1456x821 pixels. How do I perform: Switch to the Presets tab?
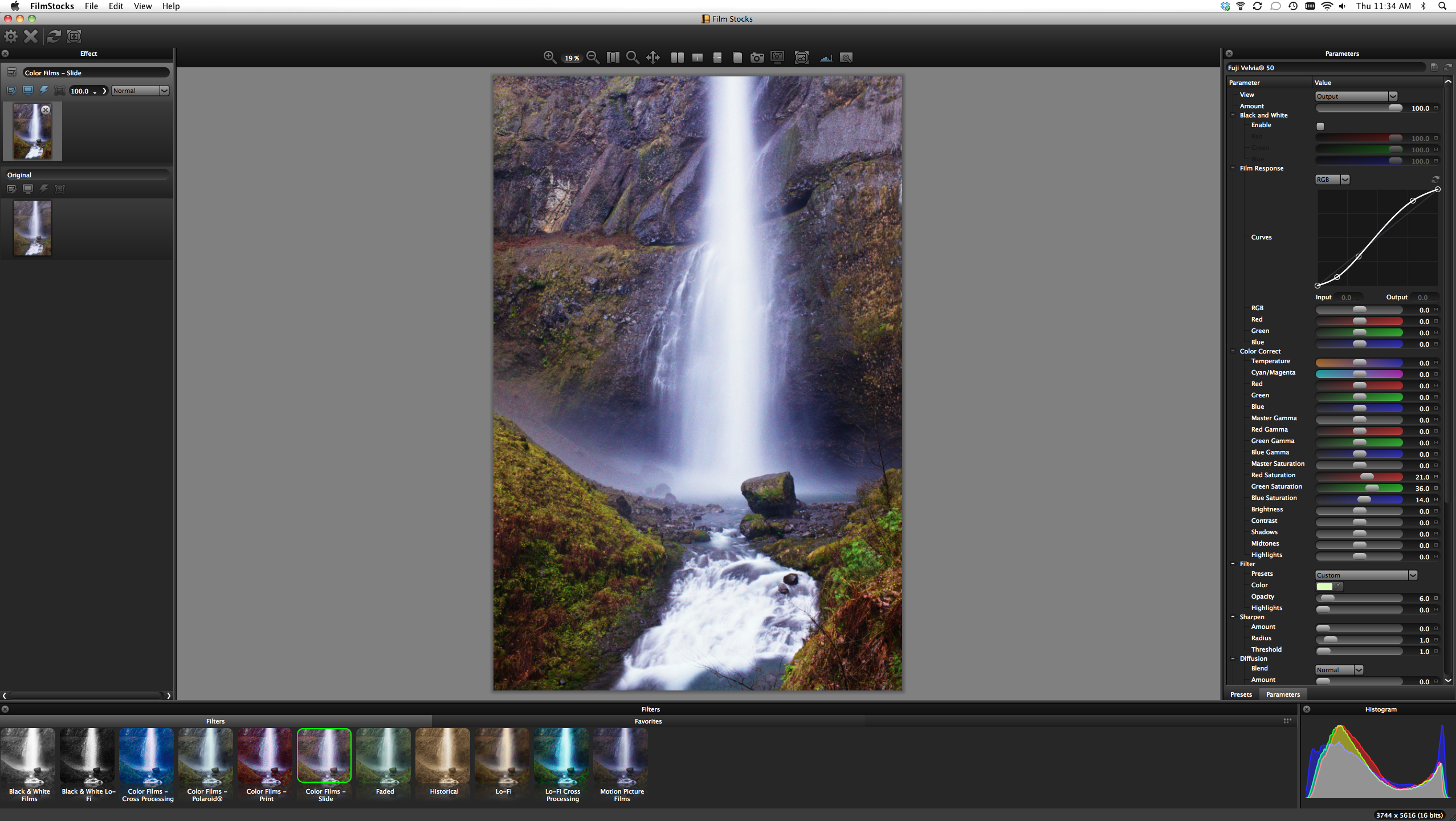click(1241, 694)
